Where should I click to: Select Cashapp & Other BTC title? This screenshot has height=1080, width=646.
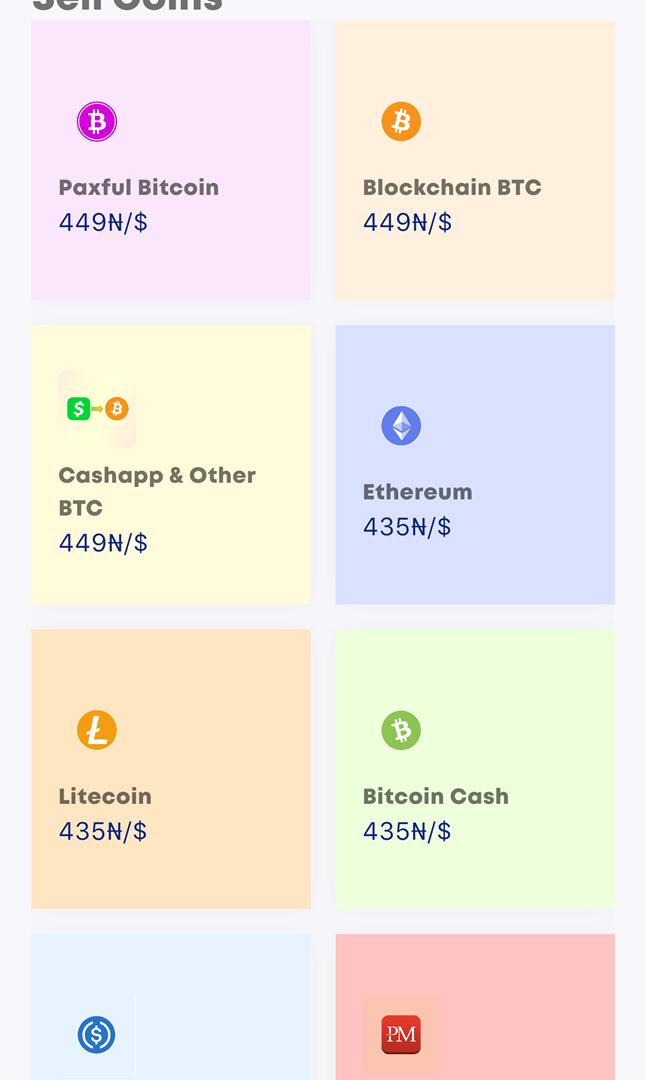pyautogui.click(x=157, y=491)
